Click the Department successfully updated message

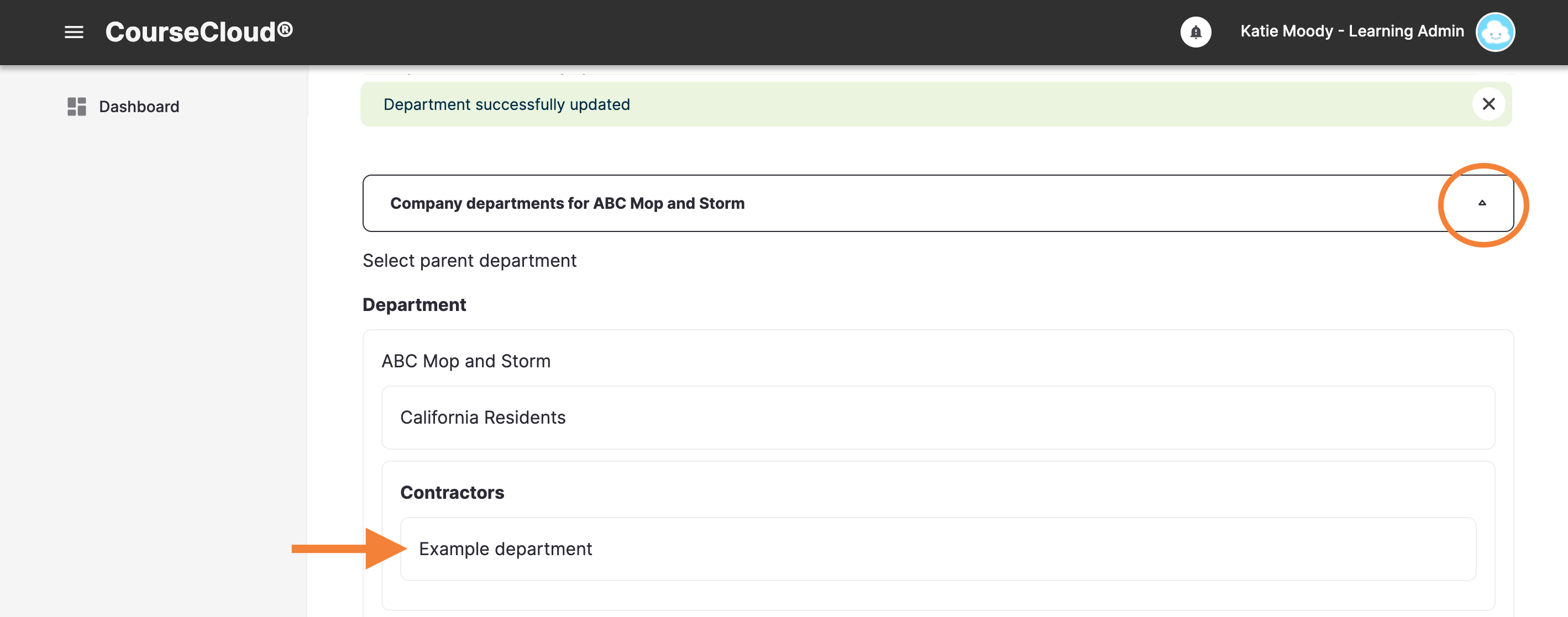click(x=506, y=104)
